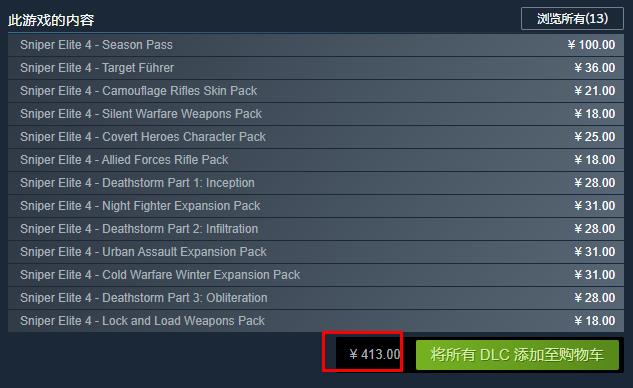Click the 此游戏的内容 section heading
633x388 pixels.
tap(51, 20)
